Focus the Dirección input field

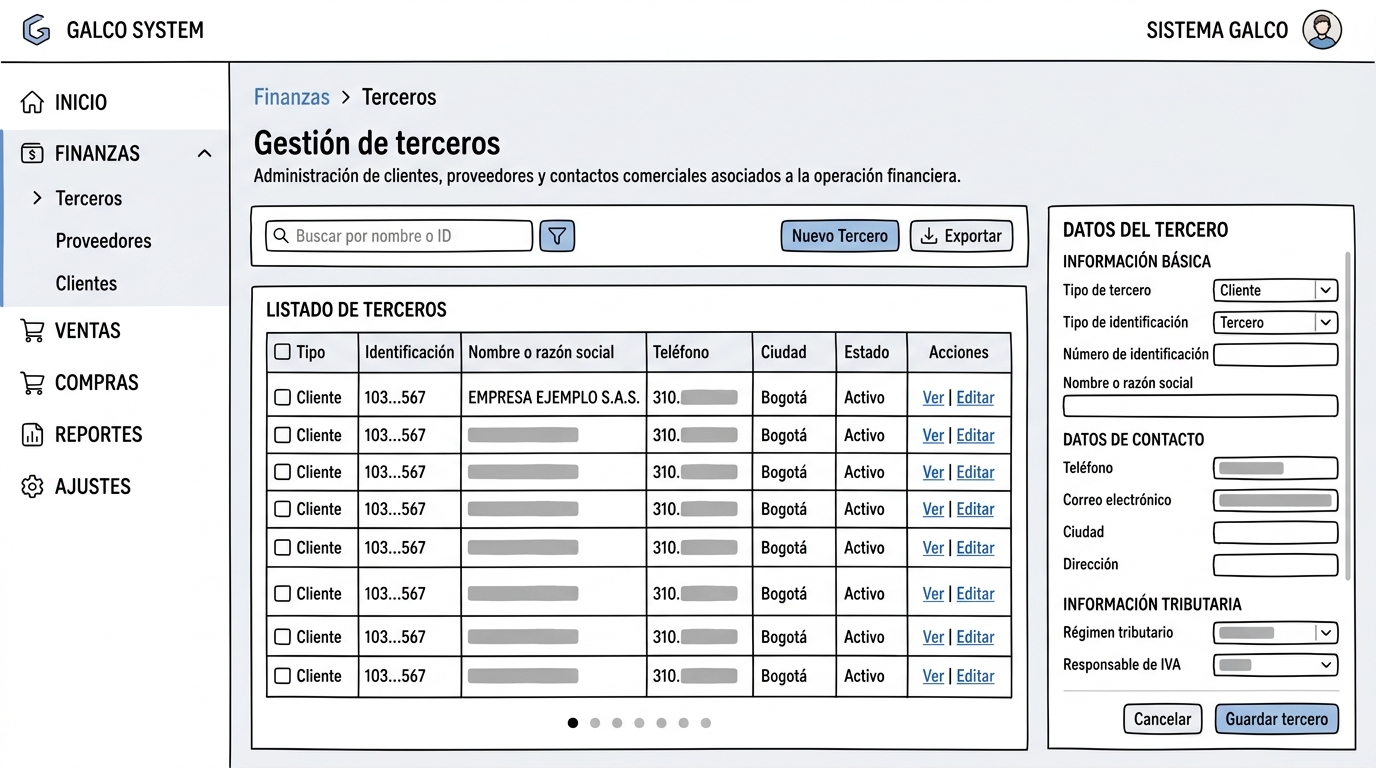1275,564
